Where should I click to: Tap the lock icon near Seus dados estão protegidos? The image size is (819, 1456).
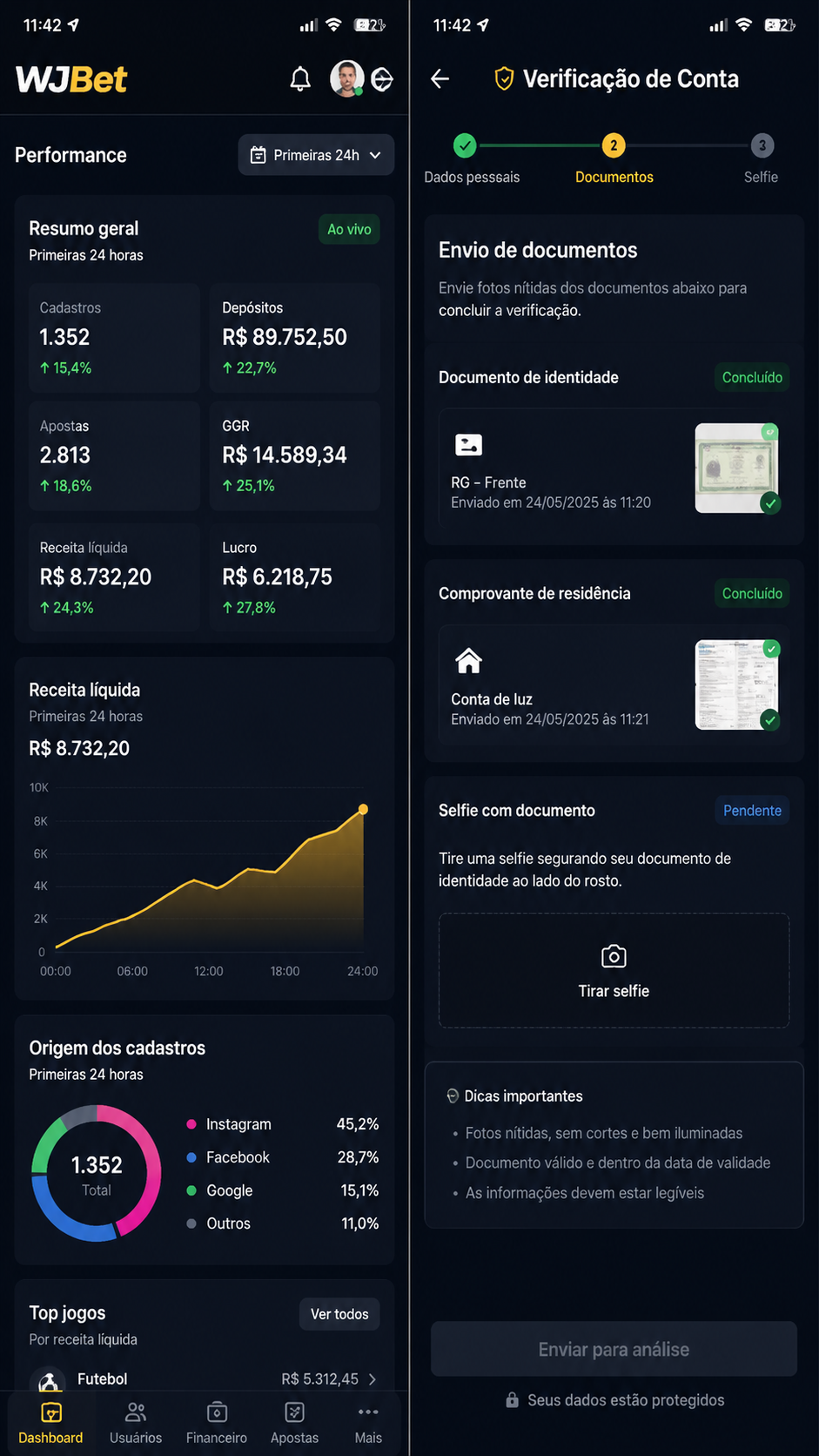pos(513,1400)
